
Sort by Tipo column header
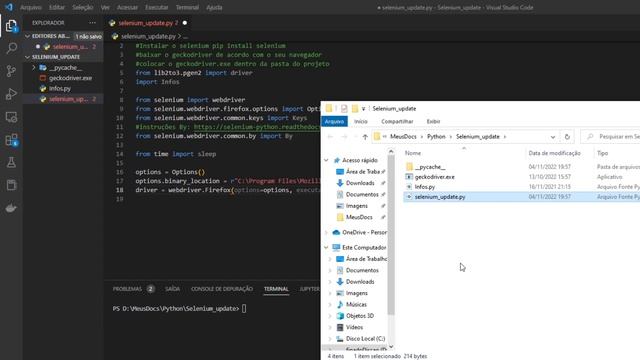[x=602, y=153]
